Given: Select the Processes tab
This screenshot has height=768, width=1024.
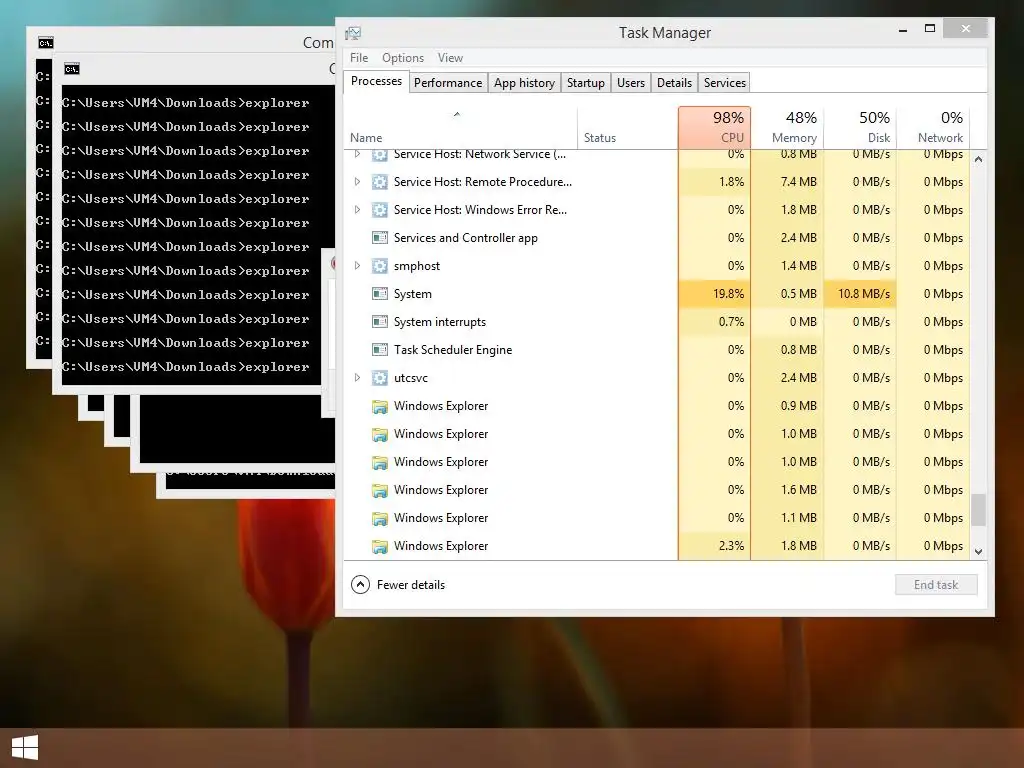Looking at the screenshot, I should click(376, 81).
